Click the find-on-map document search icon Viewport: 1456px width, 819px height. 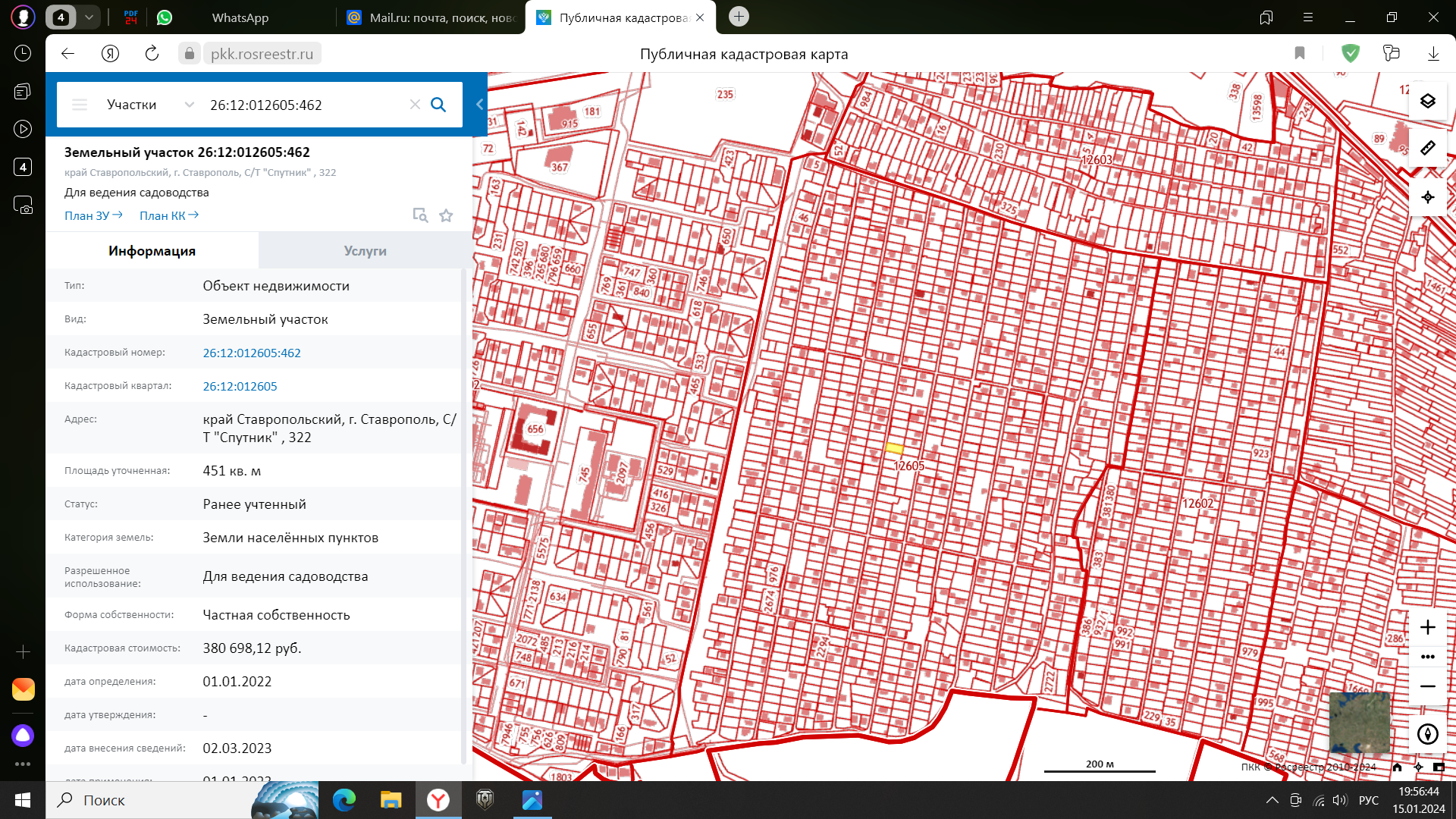pos(419,215)
